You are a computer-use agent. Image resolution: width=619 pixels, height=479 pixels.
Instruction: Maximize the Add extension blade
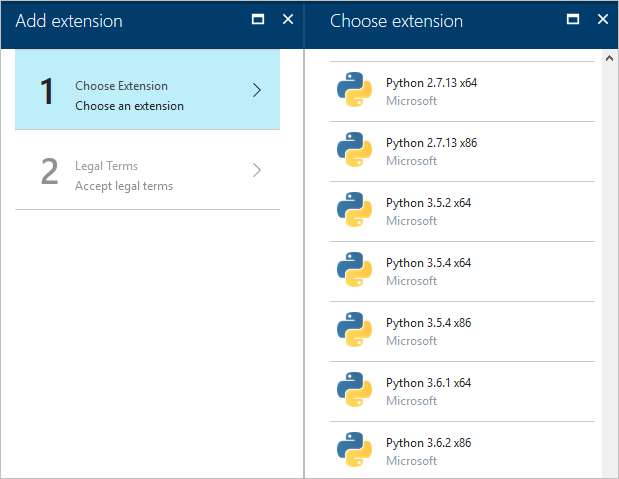pos(258,20)
